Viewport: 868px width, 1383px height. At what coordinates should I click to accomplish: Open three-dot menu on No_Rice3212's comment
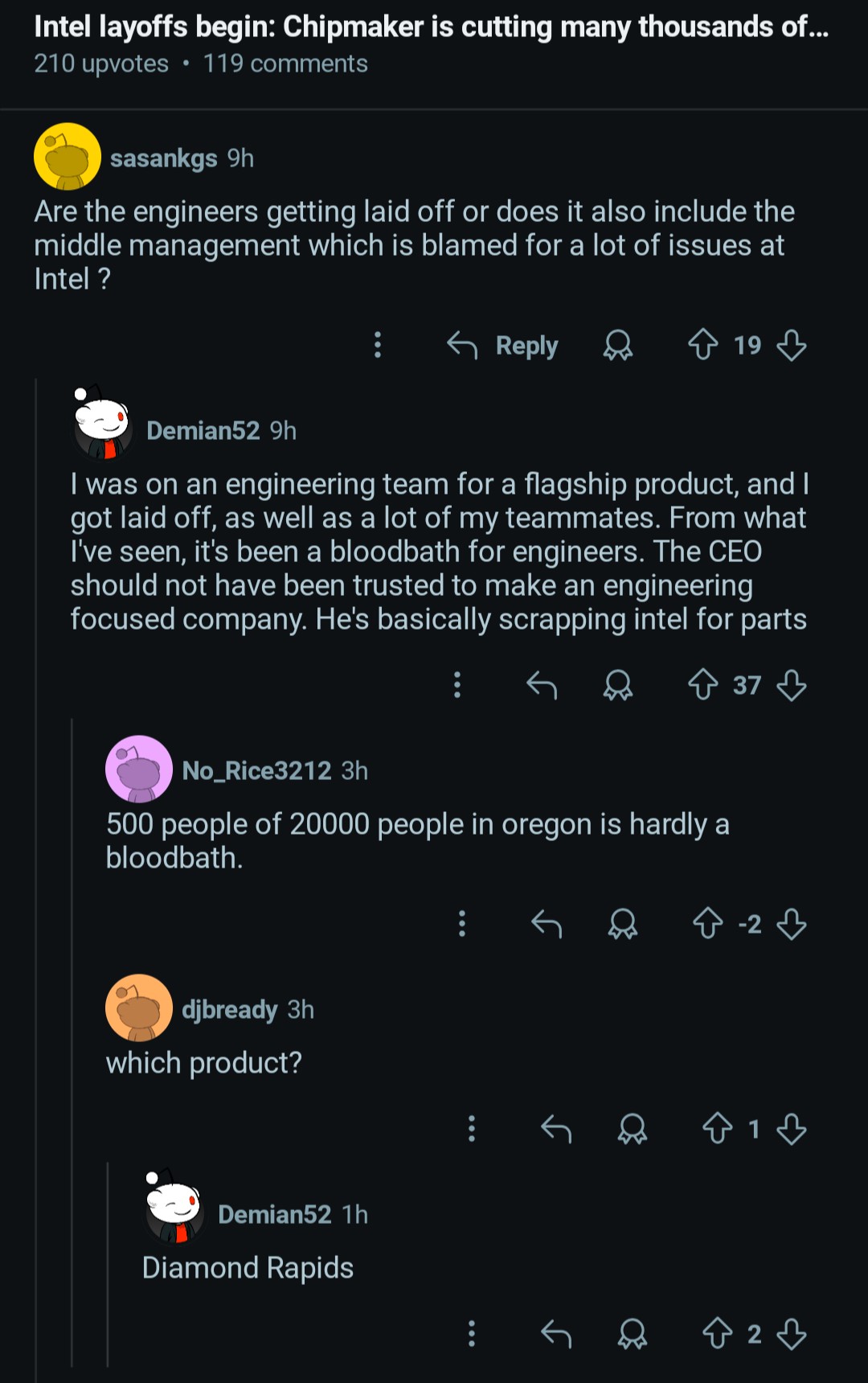point(462,923)
